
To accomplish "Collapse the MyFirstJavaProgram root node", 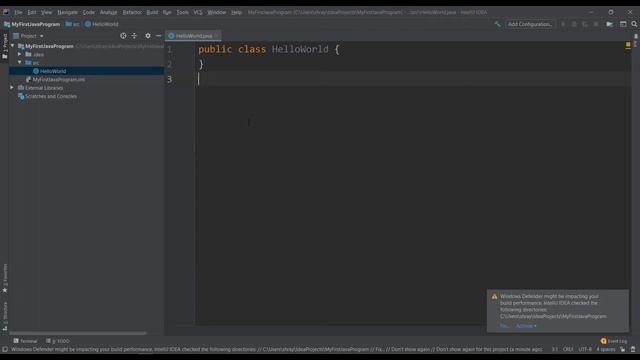I will 13,46.
